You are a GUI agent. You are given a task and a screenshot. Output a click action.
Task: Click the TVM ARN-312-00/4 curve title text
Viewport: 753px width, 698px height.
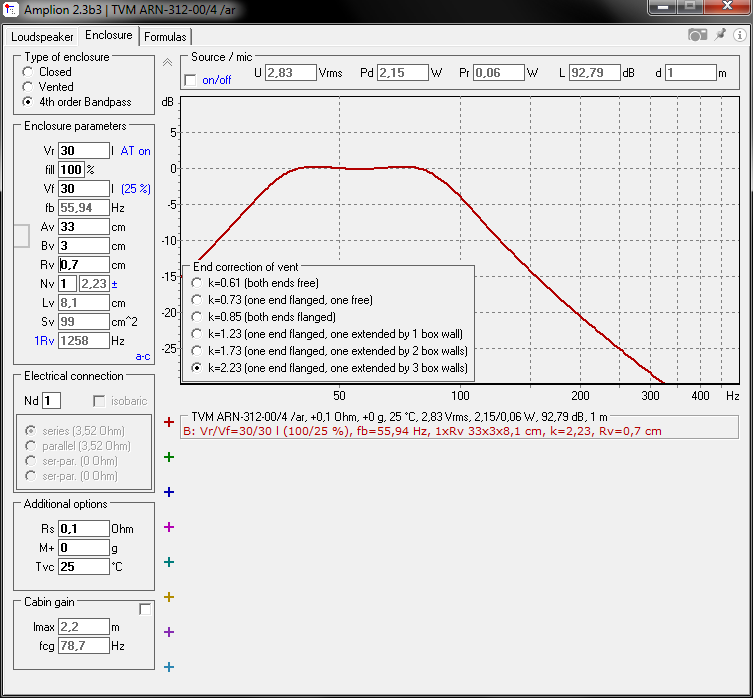point(399,417)
